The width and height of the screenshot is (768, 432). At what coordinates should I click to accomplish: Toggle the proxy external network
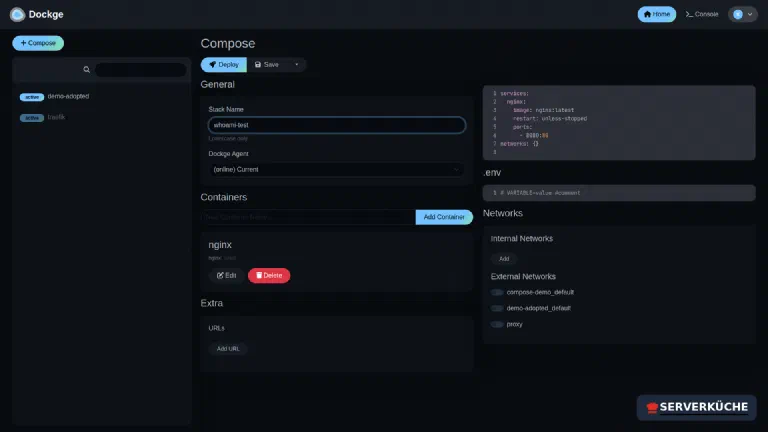pos(497,324)
